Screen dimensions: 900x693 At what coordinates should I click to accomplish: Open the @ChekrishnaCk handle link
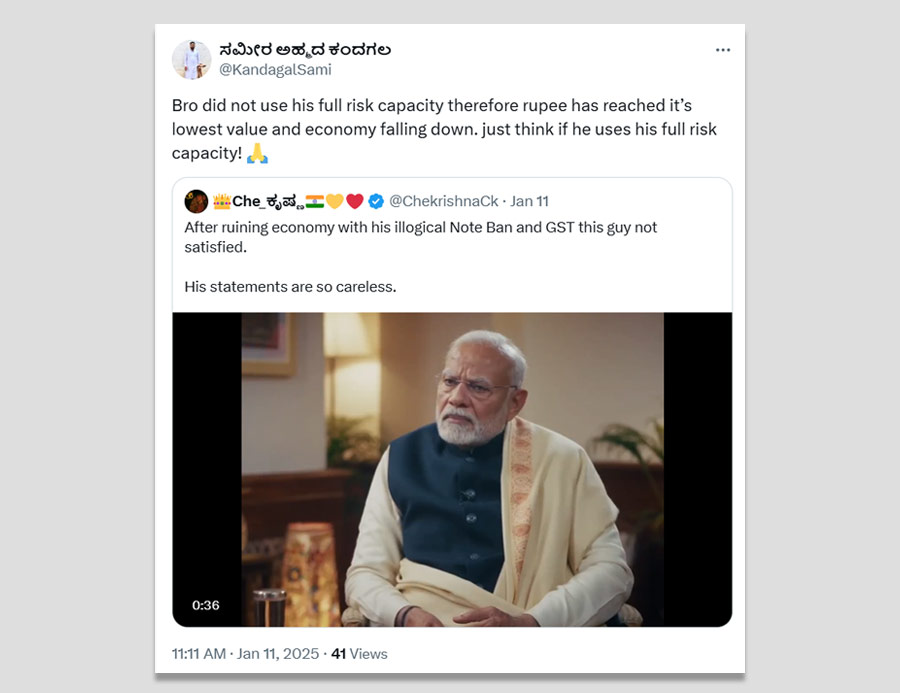pos(443,201)
